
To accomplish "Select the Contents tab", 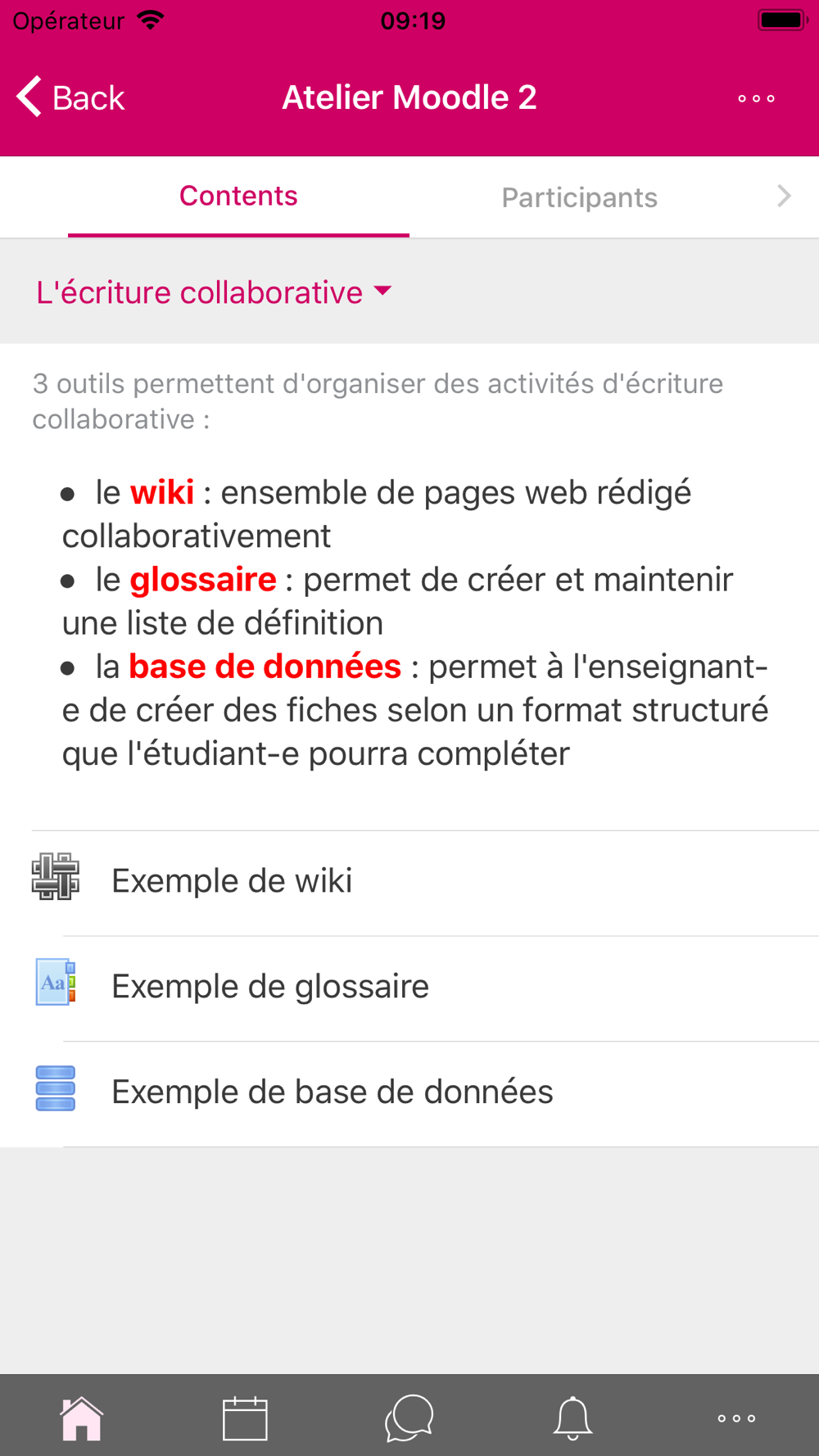I will click(238, 197).
